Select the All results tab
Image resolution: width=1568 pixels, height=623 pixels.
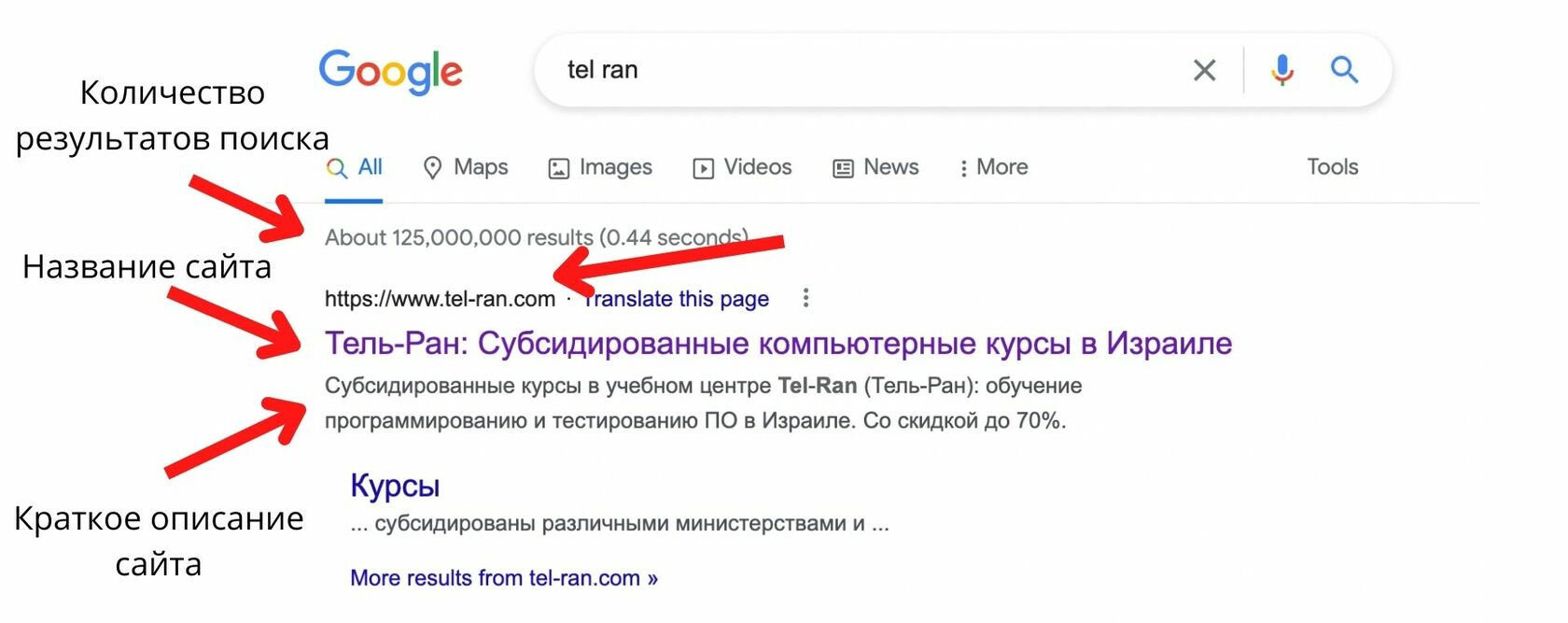pyautogui.click(x=356, y=167)
